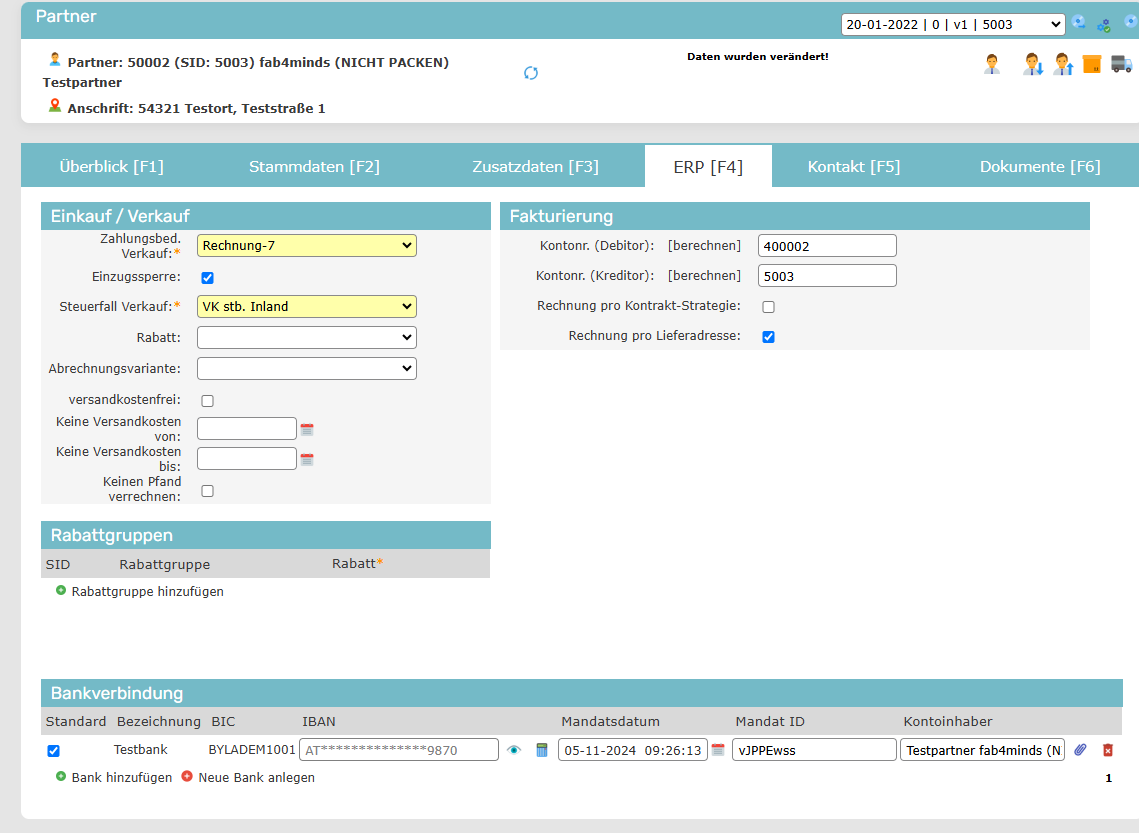Image resolution: width=1139 pixels, height=833 pixels.
Task: Uncheck the Einzugssperre checkbox
Action: (208, 278)
